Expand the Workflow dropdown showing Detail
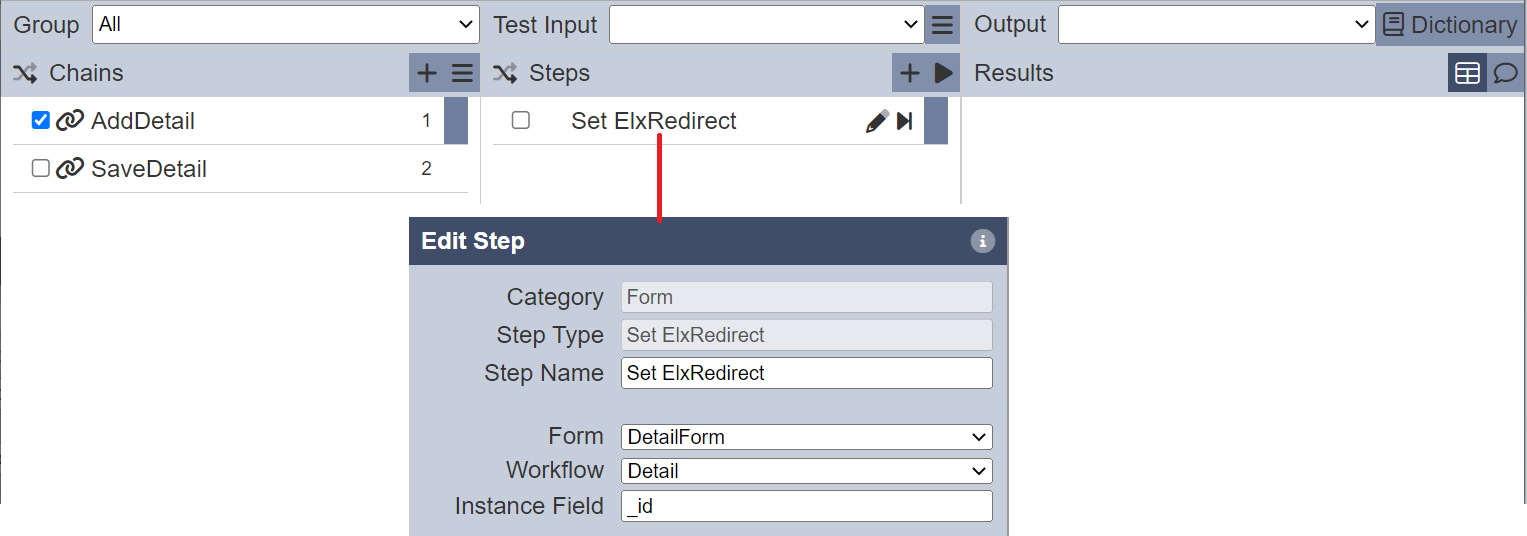This screenshot has height=536, width=1527. coord(807,471)
